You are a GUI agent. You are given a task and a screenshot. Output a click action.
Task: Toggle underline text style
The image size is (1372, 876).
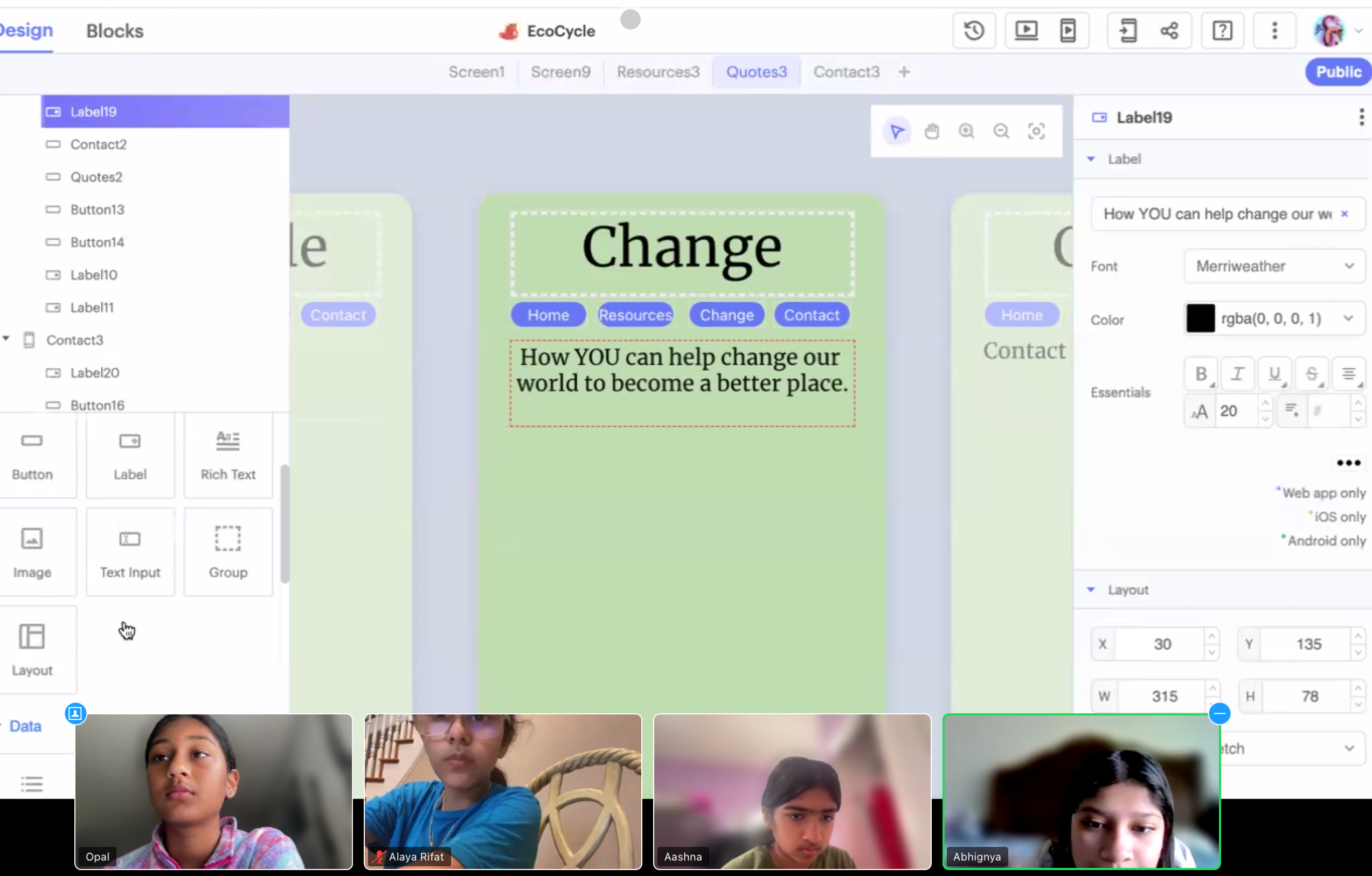click(x=1274, y=374)
